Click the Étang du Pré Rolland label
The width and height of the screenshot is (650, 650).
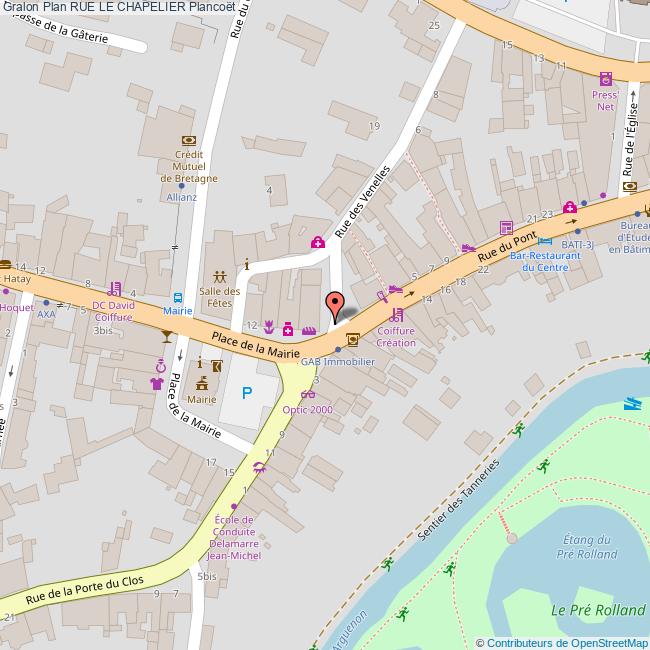pos(587,547)
